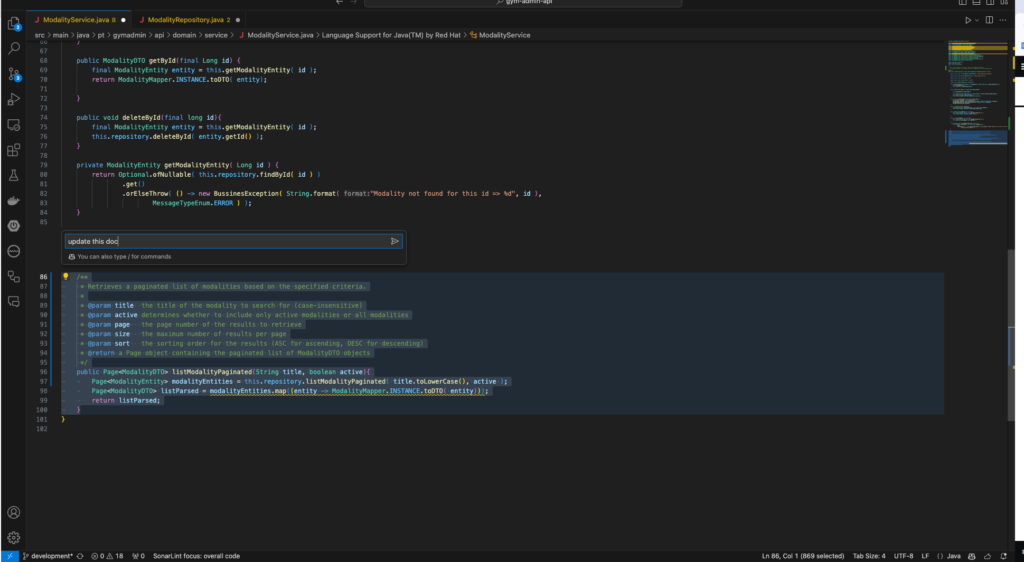Open Spring Boot Dashboard power icon

point(13,226)
